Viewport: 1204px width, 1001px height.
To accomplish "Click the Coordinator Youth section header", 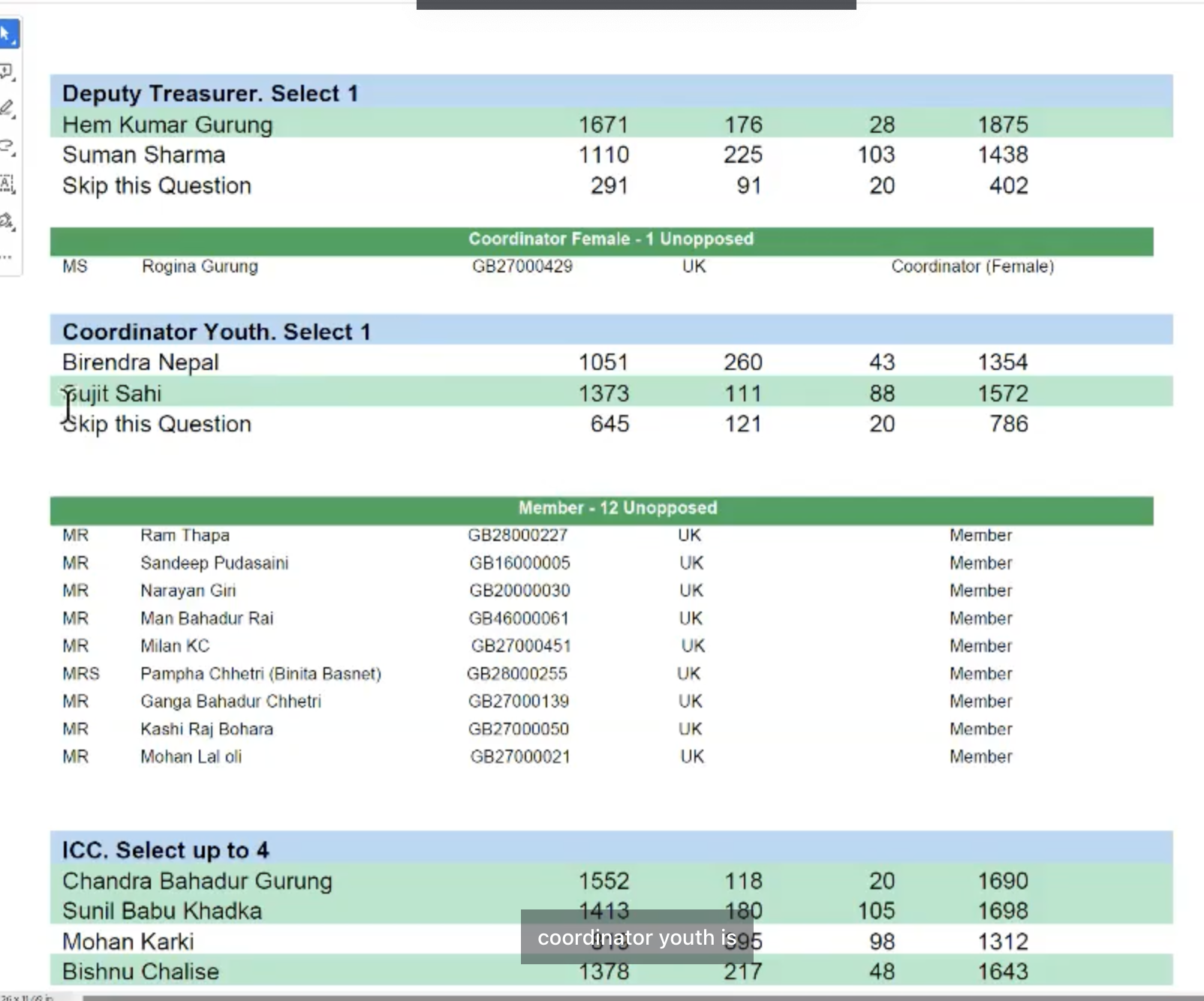I will pos(216,332).
